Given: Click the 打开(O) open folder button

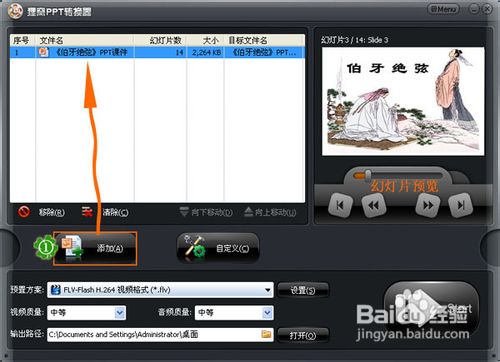Looking at the screenshot, I should point(303,335).
